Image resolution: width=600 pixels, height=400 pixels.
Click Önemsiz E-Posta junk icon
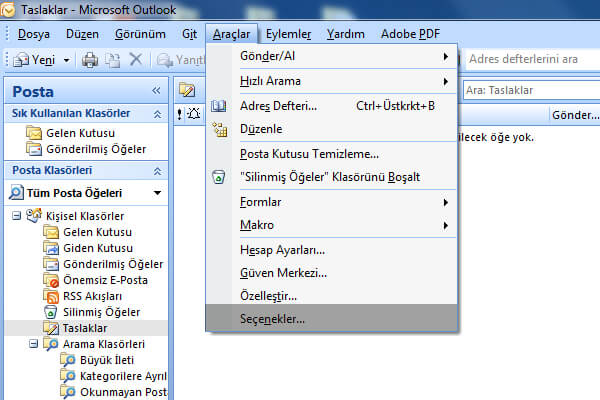(51, 280)
